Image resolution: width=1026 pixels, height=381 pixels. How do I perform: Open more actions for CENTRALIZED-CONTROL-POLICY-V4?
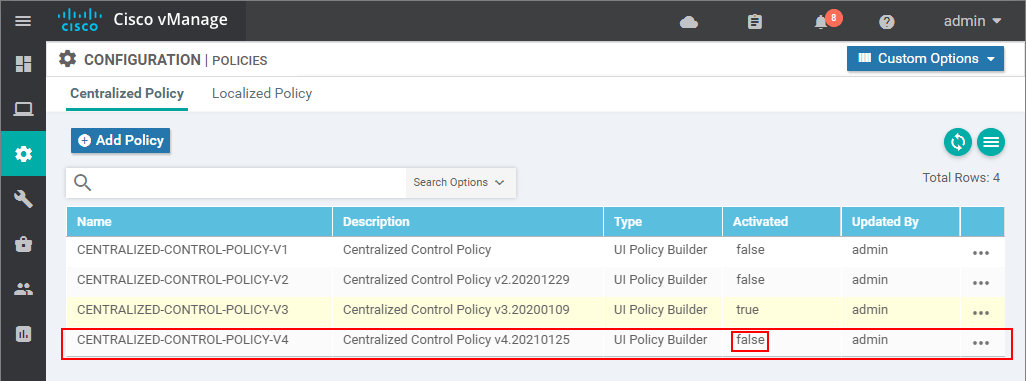point(981,343)
